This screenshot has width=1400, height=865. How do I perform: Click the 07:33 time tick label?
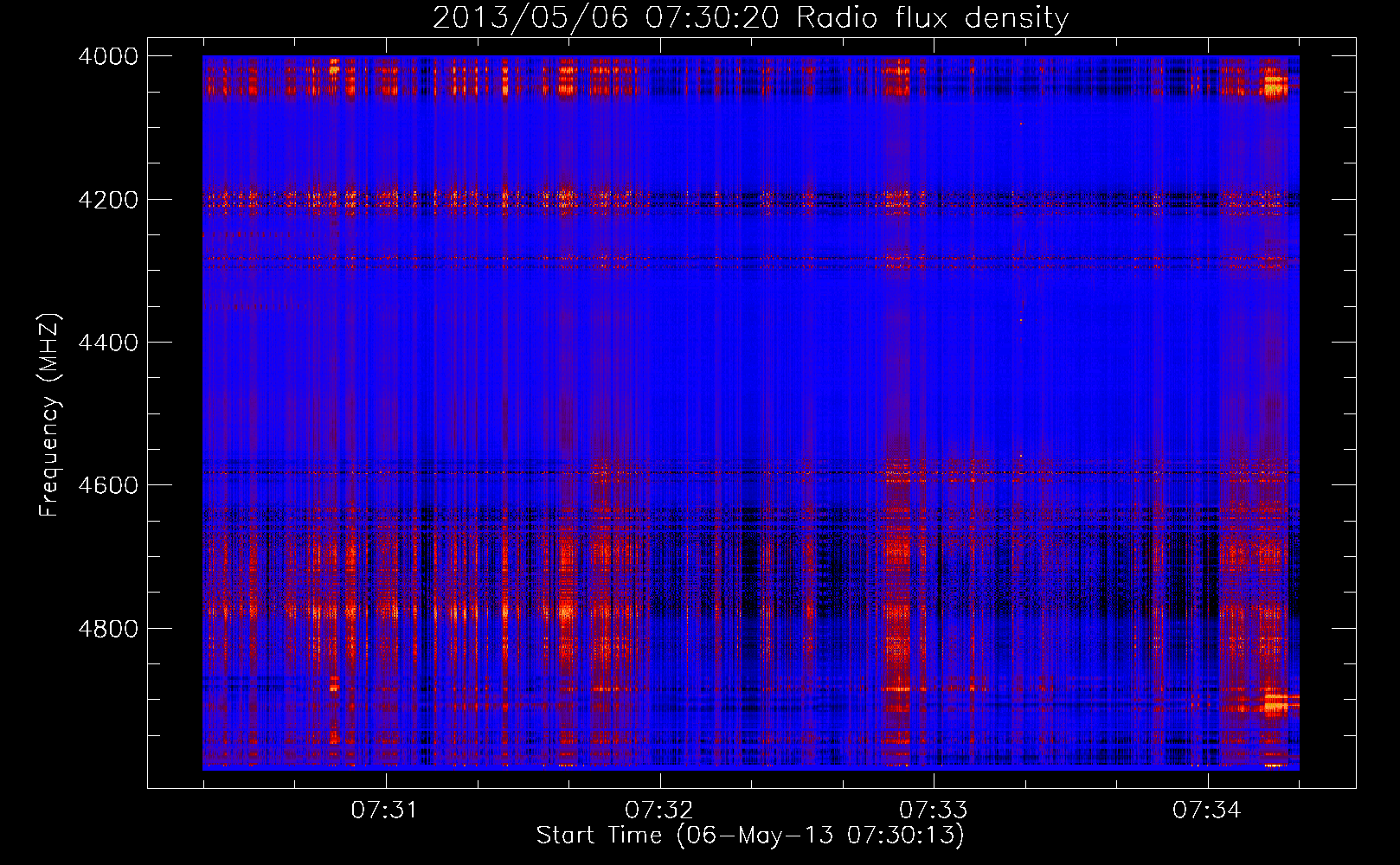pyautogui.click(x=933, y=811)
